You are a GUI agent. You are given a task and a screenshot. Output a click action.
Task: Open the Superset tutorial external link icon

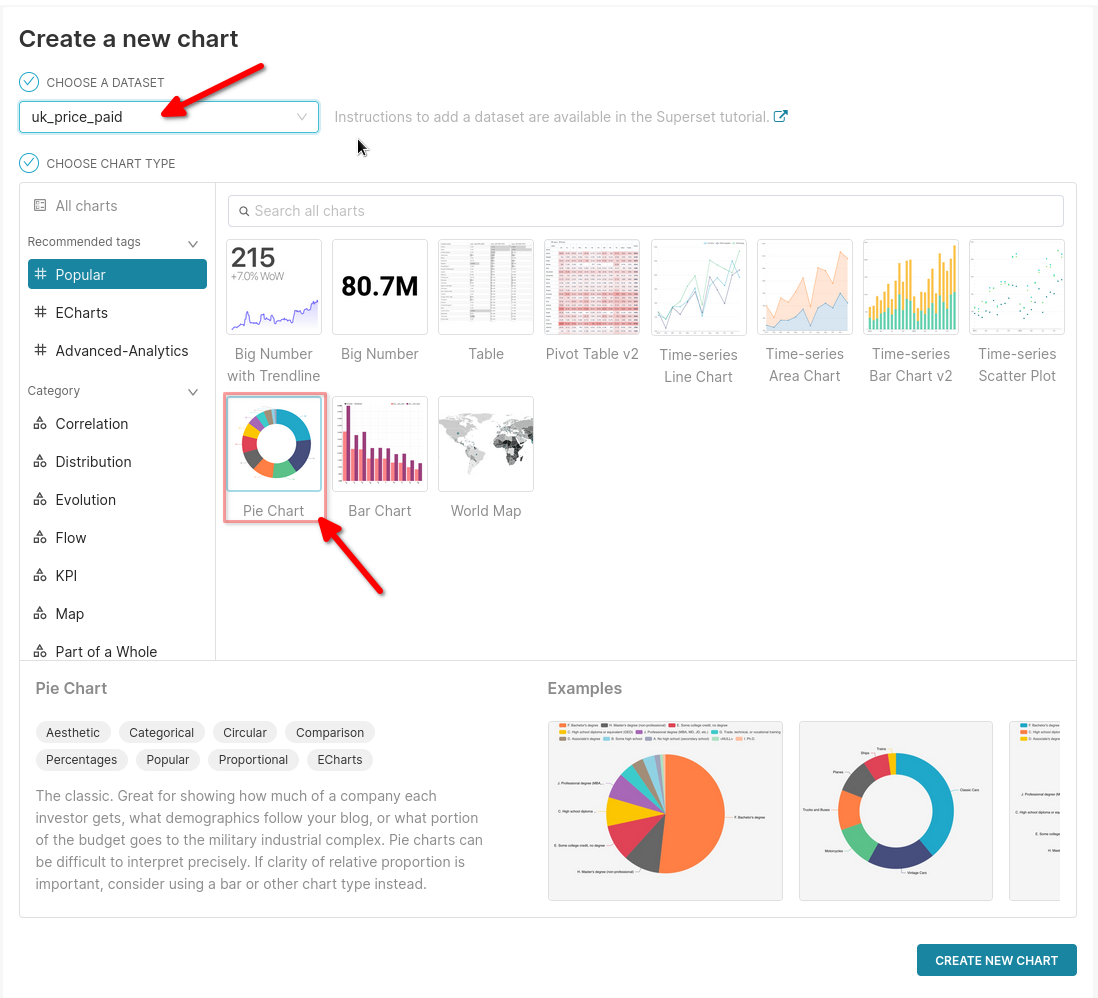780,116
